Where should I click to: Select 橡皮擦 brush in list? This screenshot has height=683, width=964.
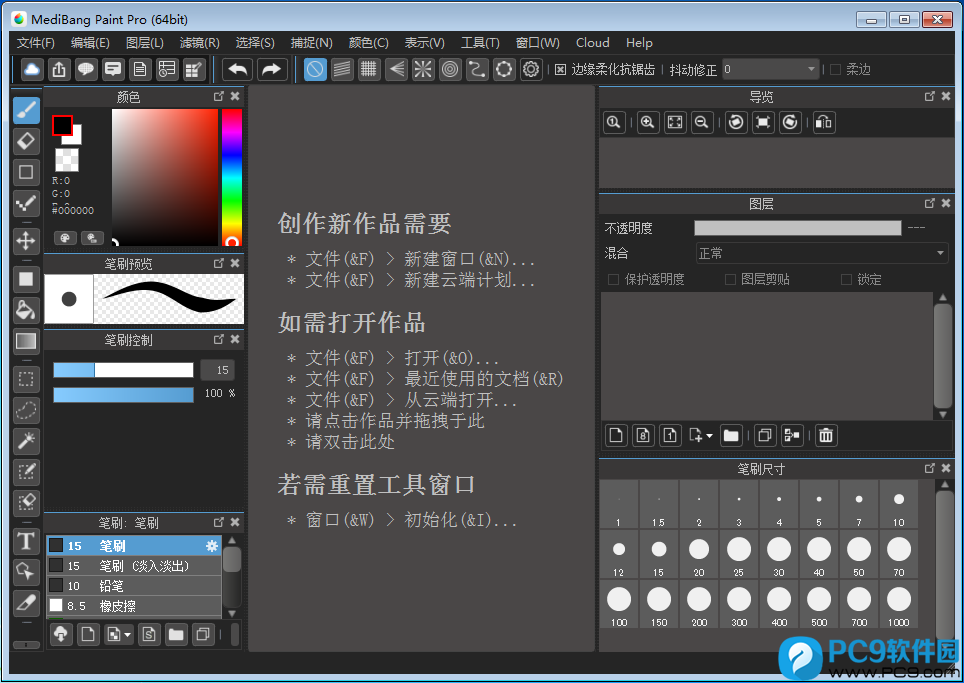(x=134, y=606)
